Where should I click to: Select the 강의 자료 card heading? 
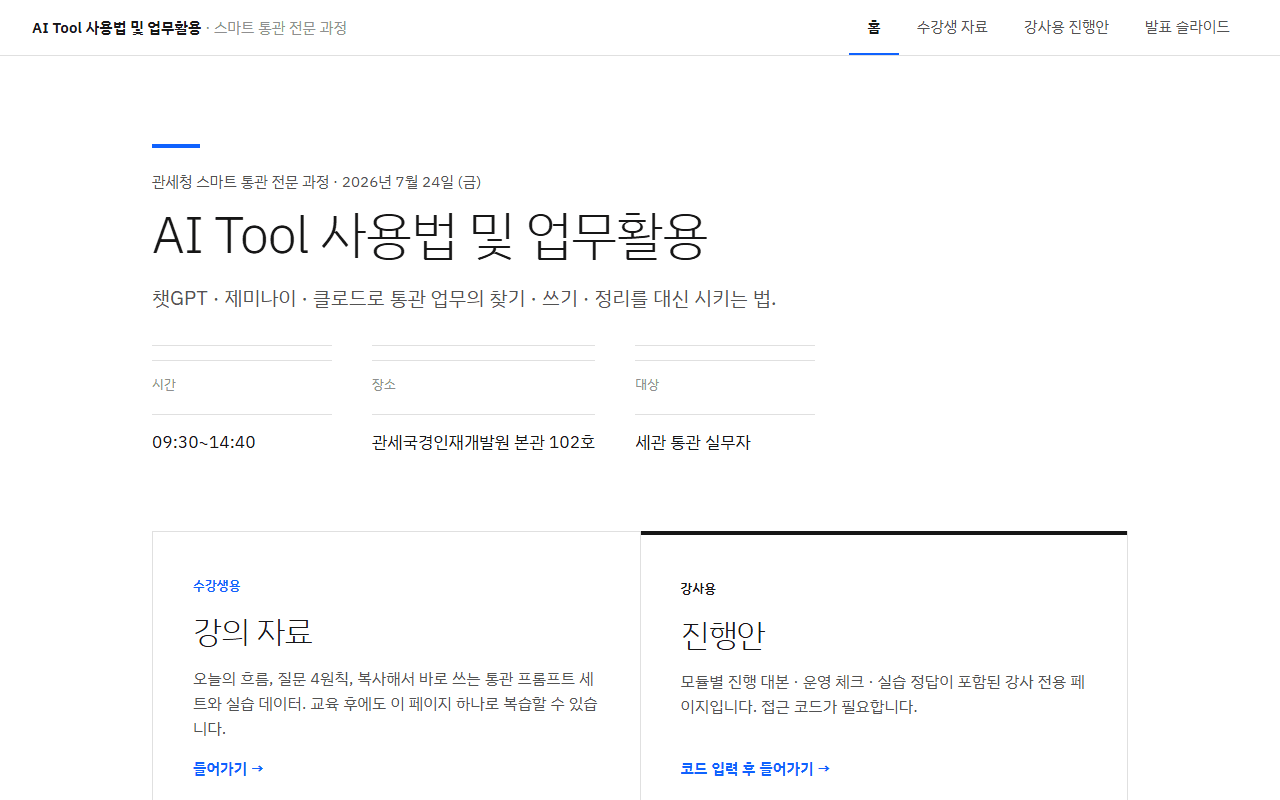[x=253, y=632]
